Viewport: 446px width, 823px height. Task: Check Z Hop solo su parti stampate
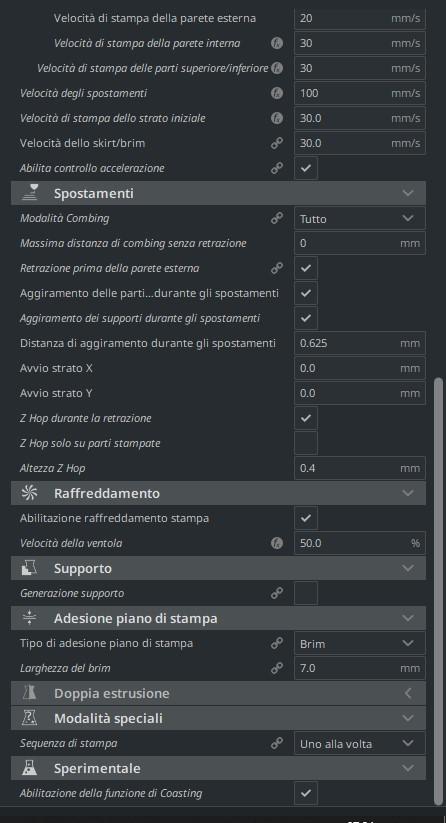coord(306,443)
